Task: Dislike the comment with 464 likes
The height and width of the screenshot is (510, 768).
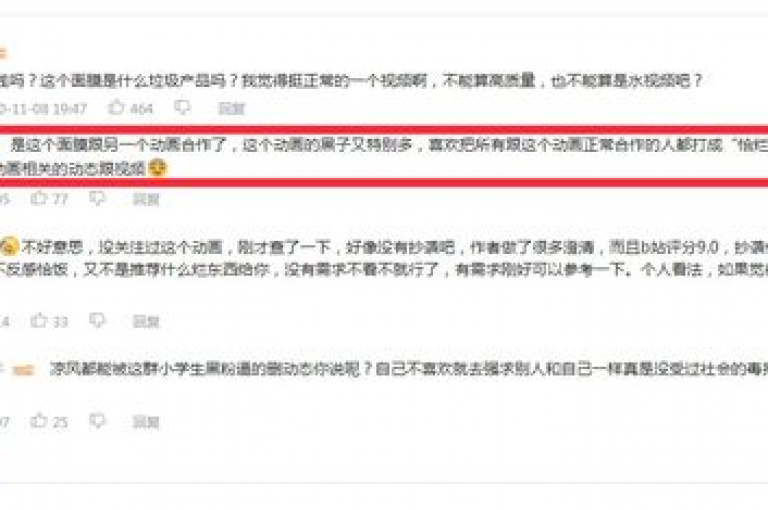Action: point(182,107)
